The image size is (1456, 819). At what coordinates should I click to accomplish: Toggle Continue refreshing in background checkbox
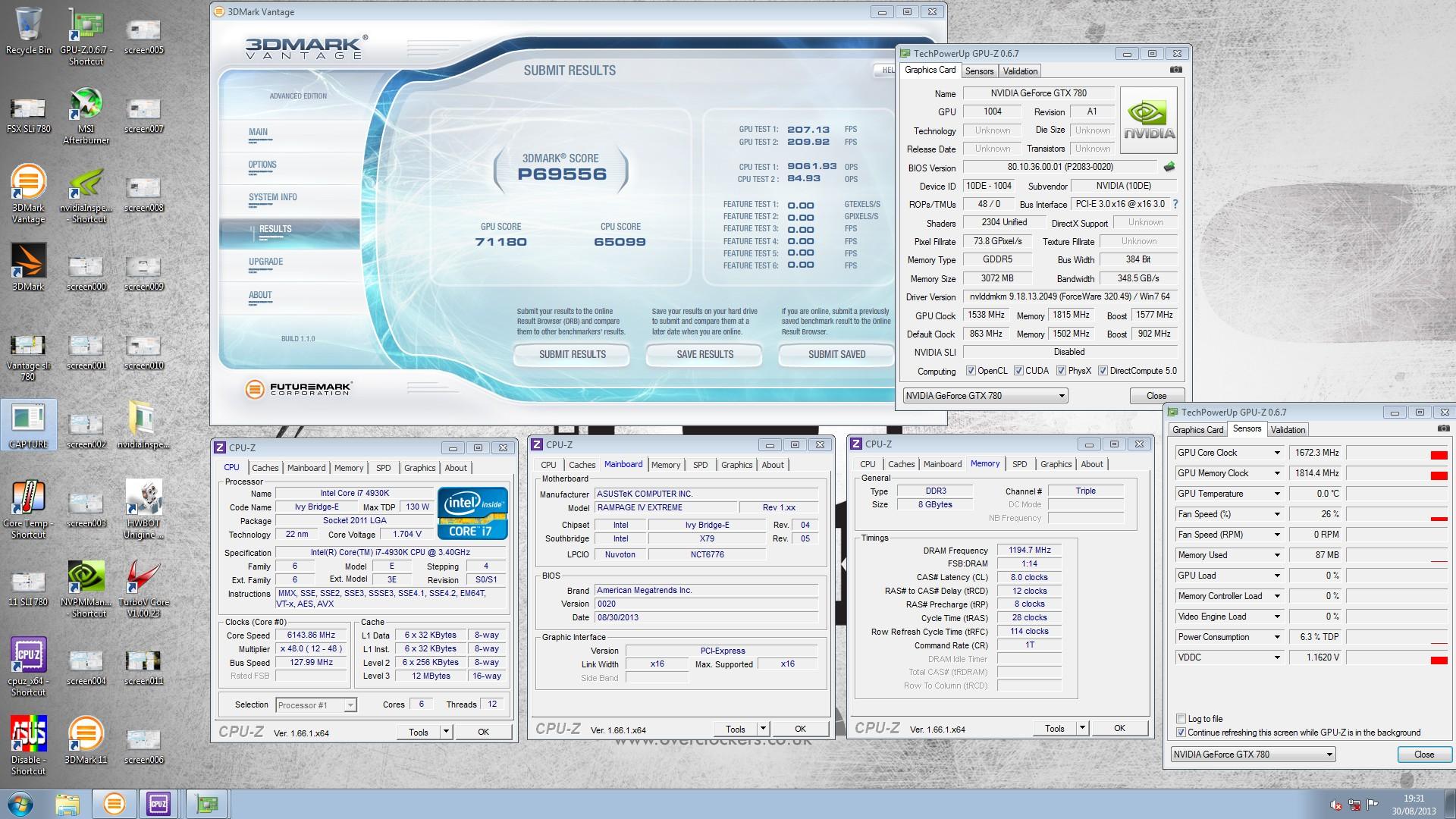click(1181, 733)
